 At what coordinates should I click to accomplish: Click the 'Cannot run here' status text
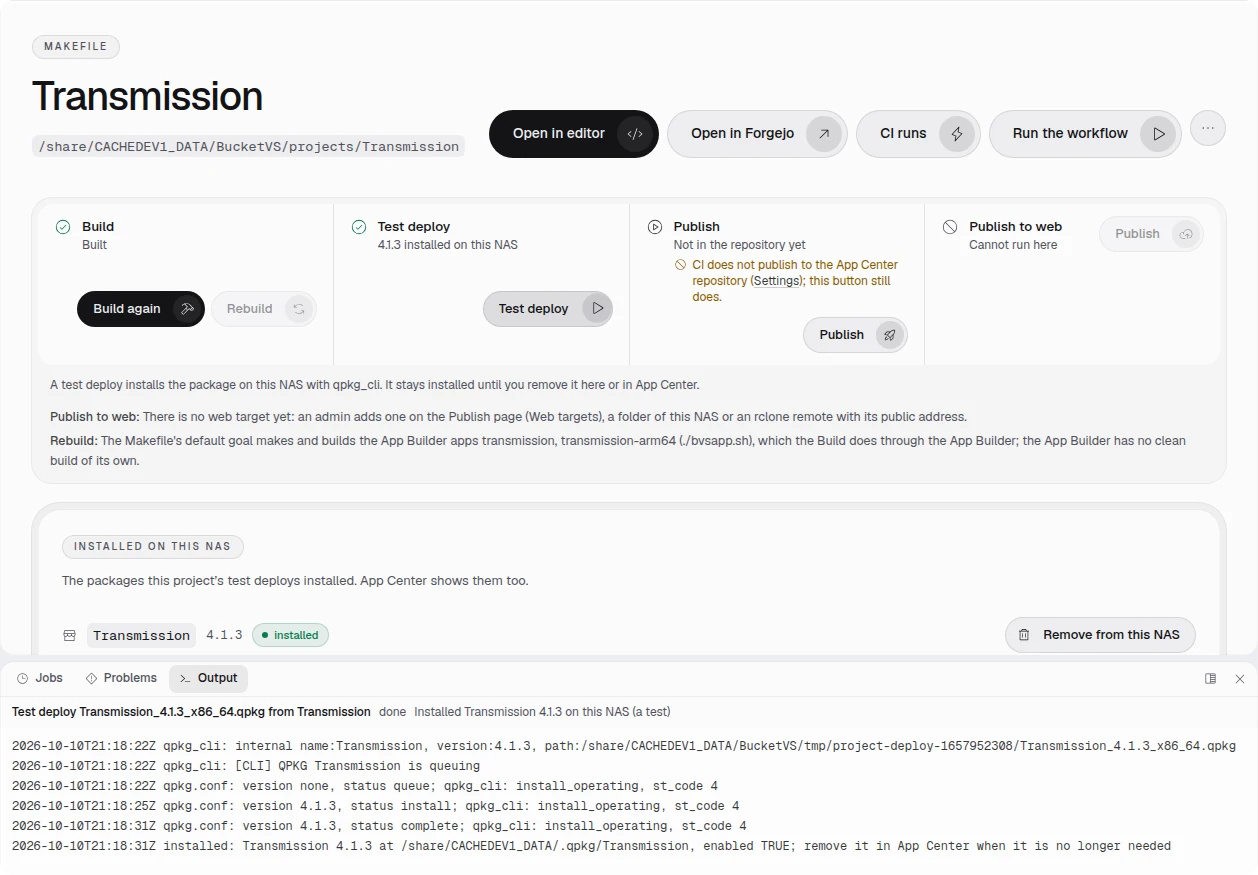(1013, 245)
